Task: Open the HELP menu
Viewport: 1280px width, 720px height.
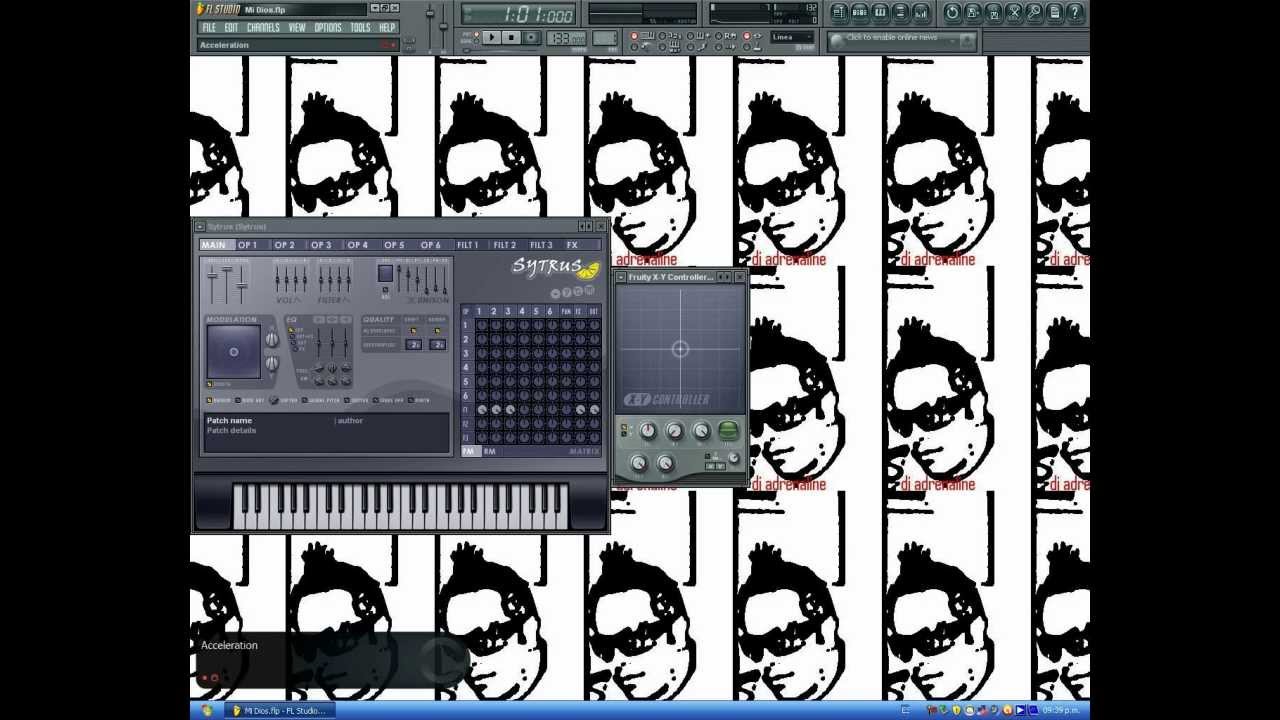Action: [x=387, y=28]
